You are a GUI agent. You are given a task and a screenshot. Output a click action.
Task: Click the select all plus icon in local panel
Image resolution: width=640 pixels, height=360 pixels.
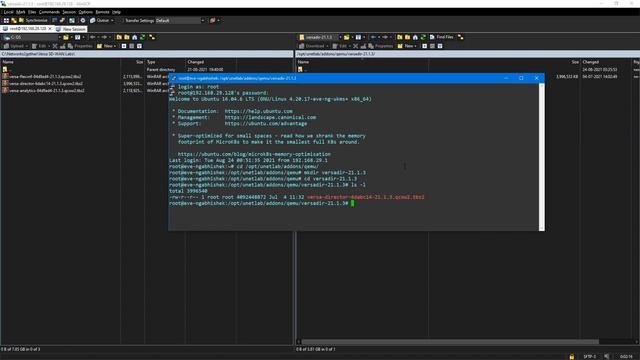coord(124,46)
